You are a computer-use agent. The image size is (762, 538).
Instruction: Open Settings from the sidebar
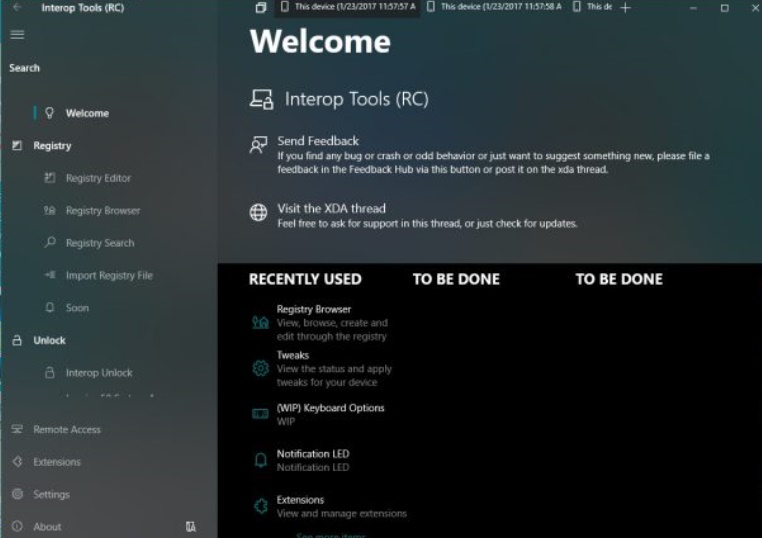[51, 495]
